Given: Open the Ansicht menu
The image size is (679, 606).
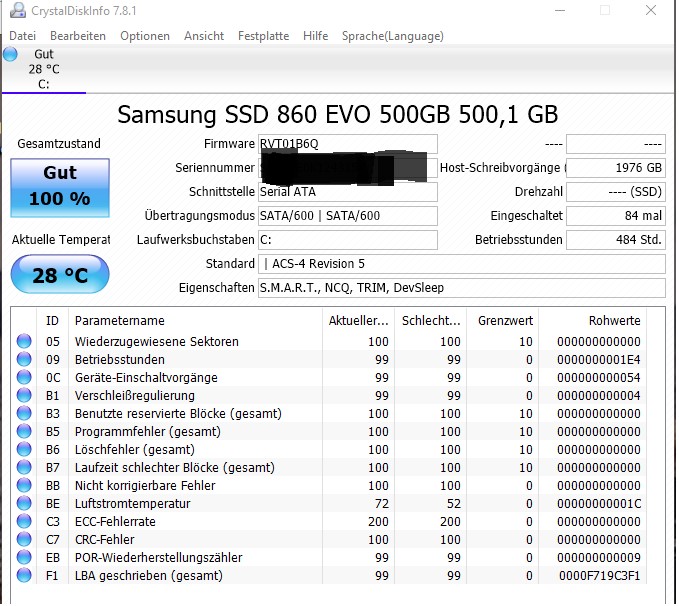Looking at the screenshot, I should tap(204, 36).
